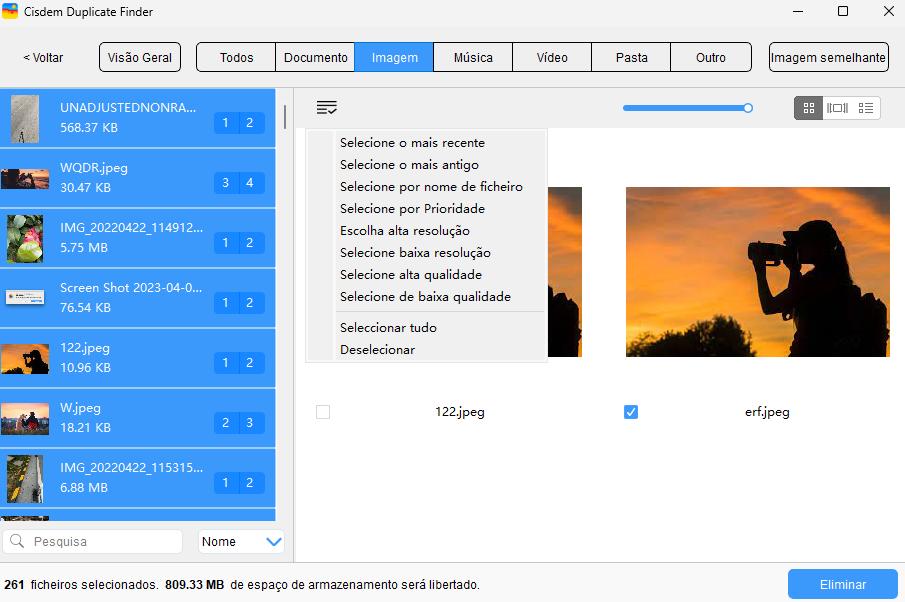905x602 pixels.
Task: Click the Eliminar button
Action: 841,583
